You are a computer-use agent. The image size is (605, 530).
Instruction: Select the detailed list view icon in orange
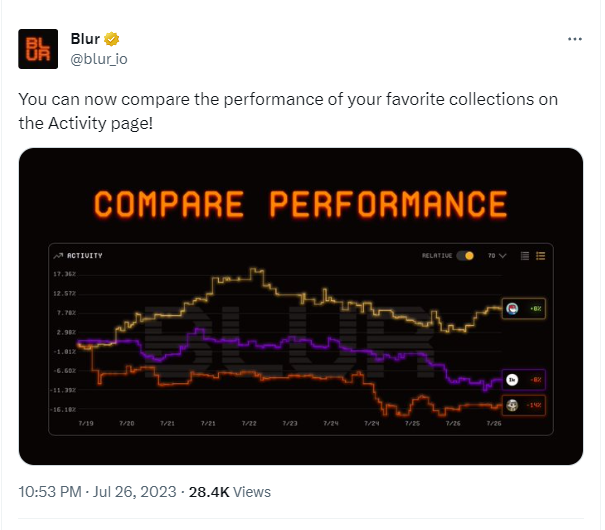(540, 256)
